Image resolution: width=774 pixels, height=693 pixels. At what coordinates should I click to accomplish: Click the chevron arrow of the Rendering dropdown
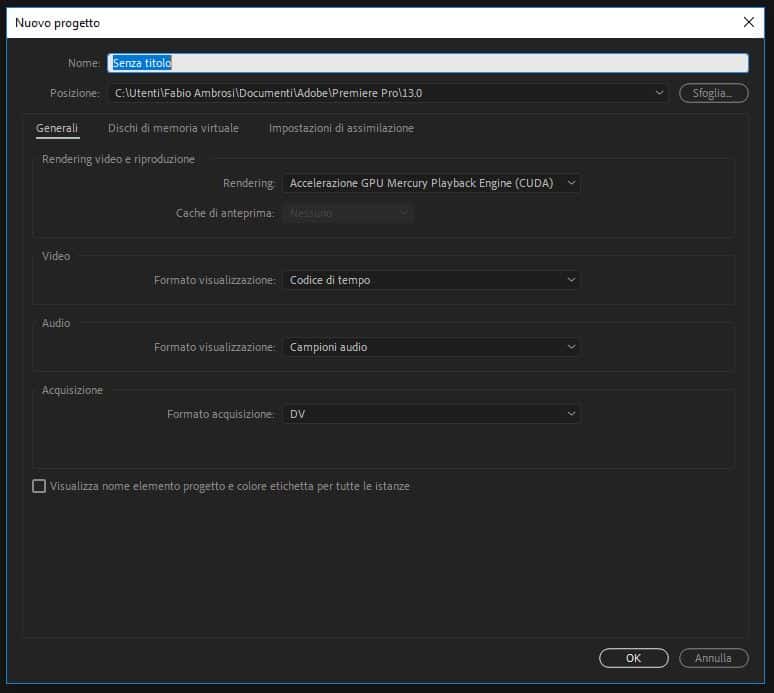pyautogui.click(x=570, y=183)
